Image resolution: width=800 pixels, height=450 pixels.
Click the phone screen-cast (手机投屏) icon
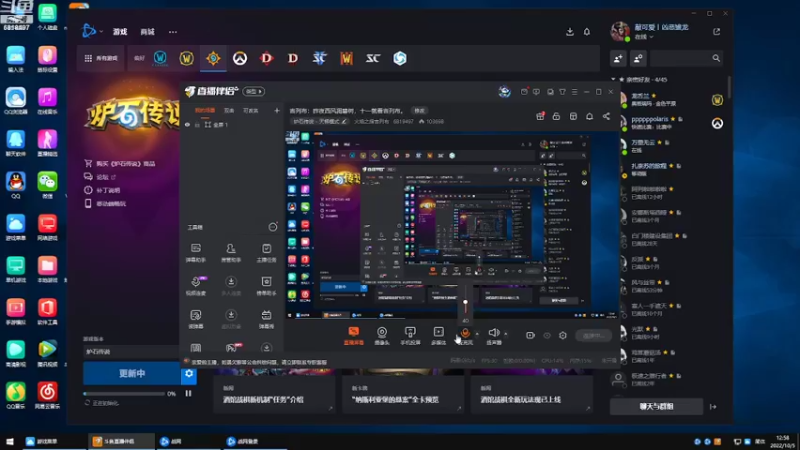point(410,335)
